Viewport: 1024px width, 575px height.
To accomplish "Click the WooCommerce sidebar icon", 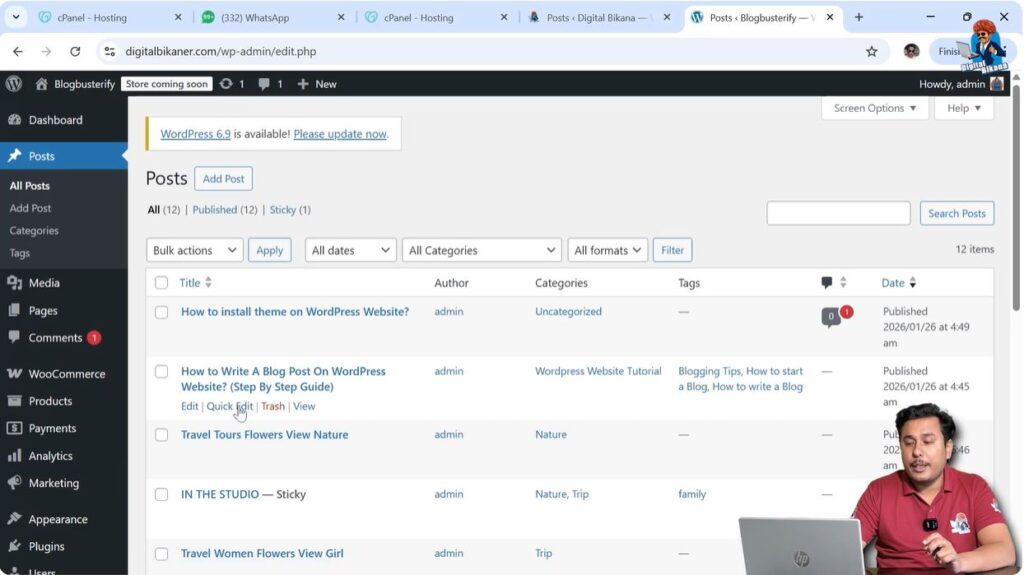I will [14, 373].
